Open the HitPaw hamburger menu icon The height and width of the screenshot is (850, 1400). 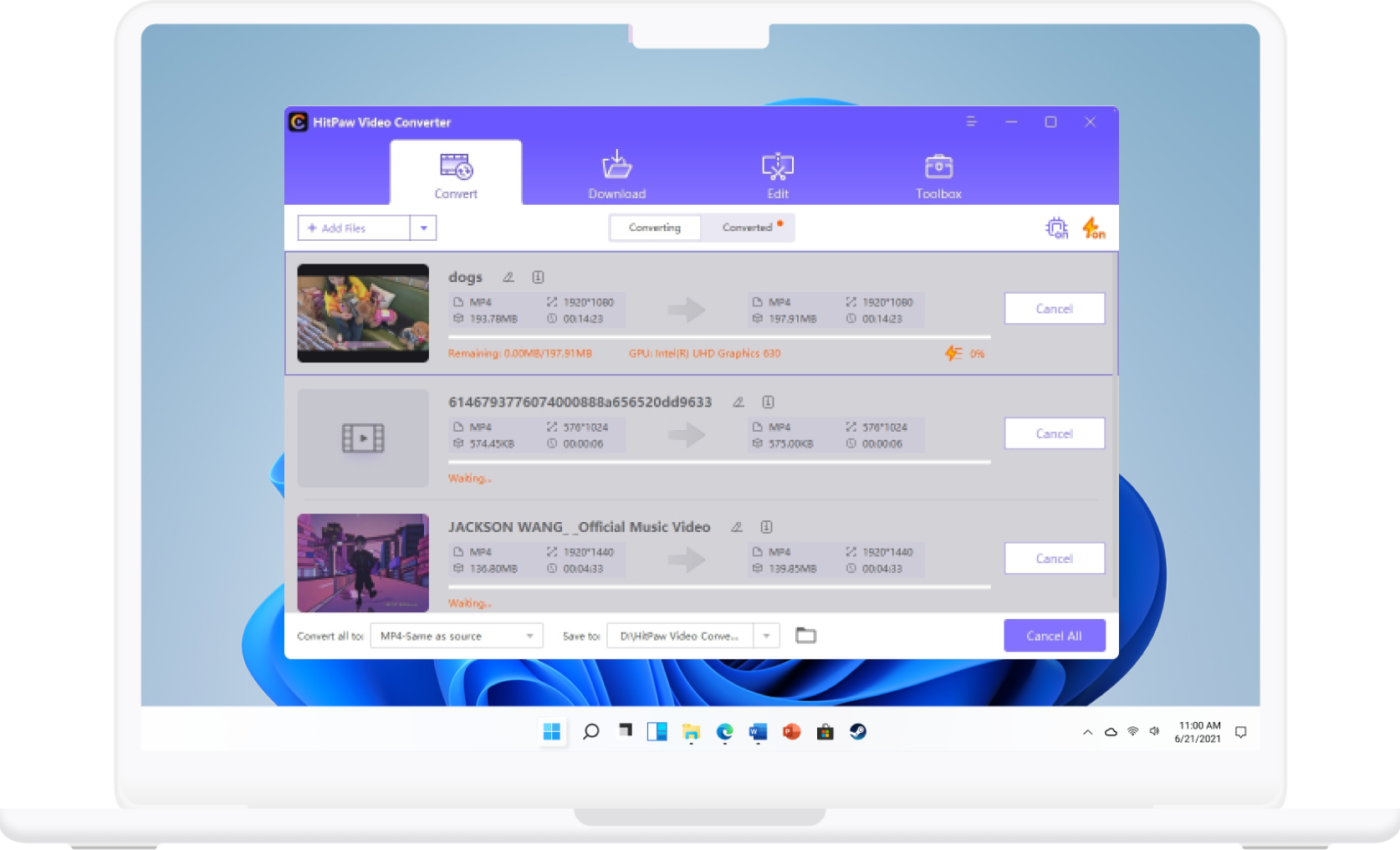972,122
